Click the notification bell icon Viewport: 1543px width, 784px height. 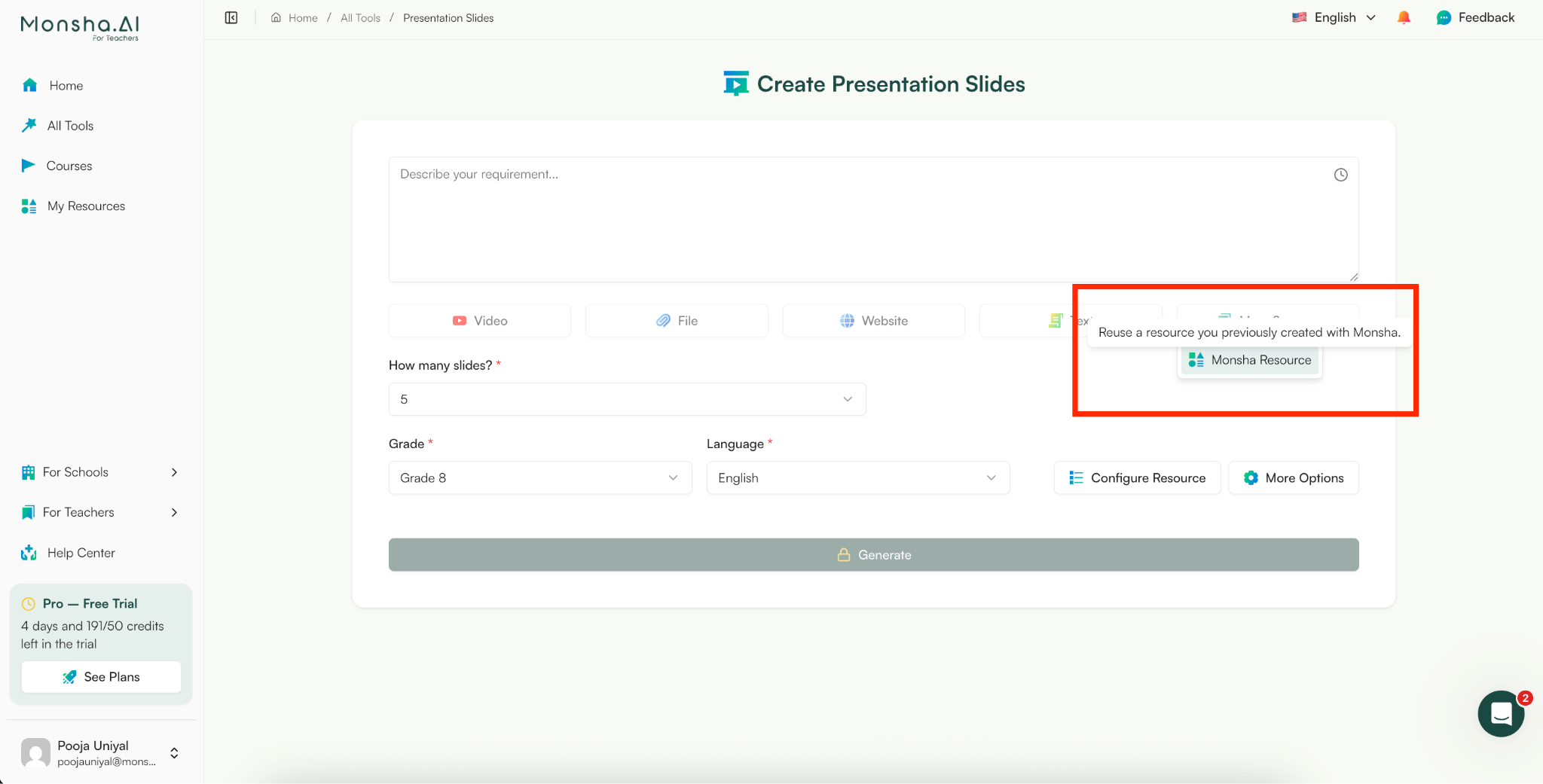pos(1403,17)
